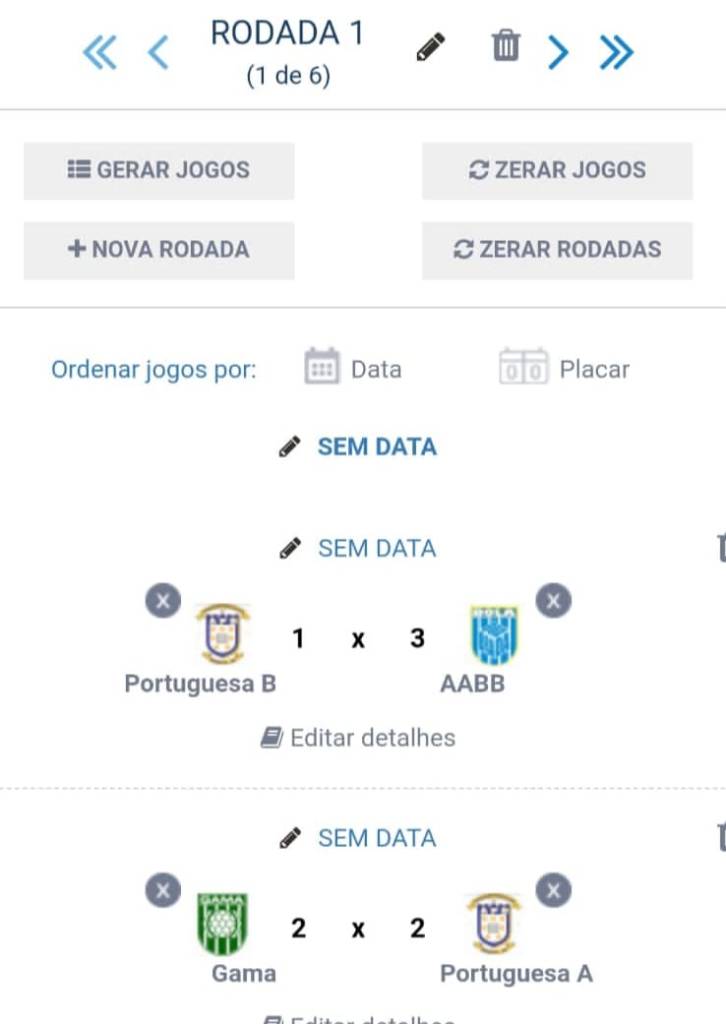
Task: Open Editar detalhes for Portuguesa B match
Action: tap(358, 738)
